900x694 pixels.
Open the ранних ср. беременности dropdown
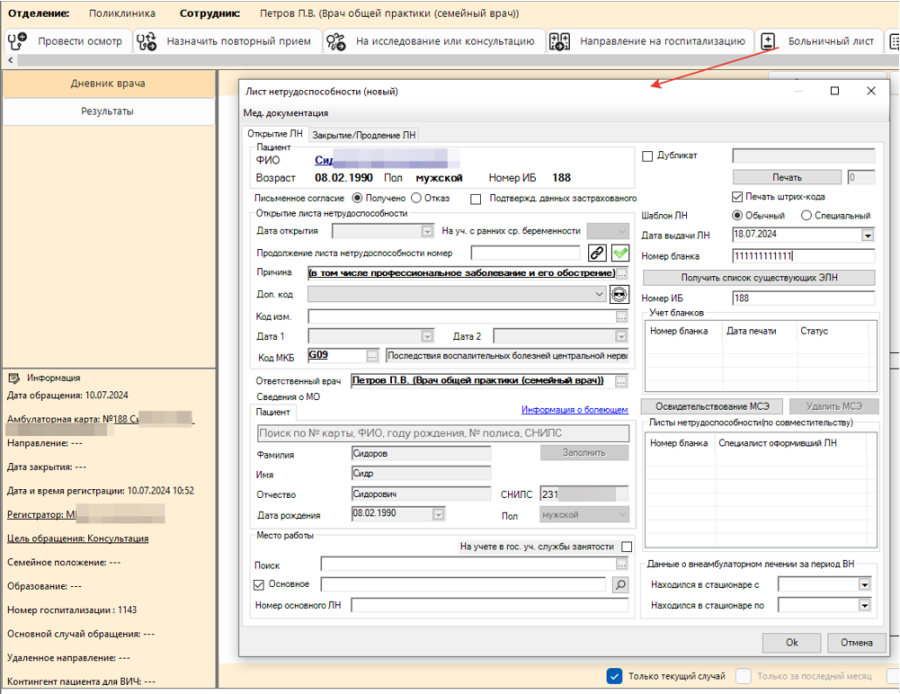pos(622,231)
